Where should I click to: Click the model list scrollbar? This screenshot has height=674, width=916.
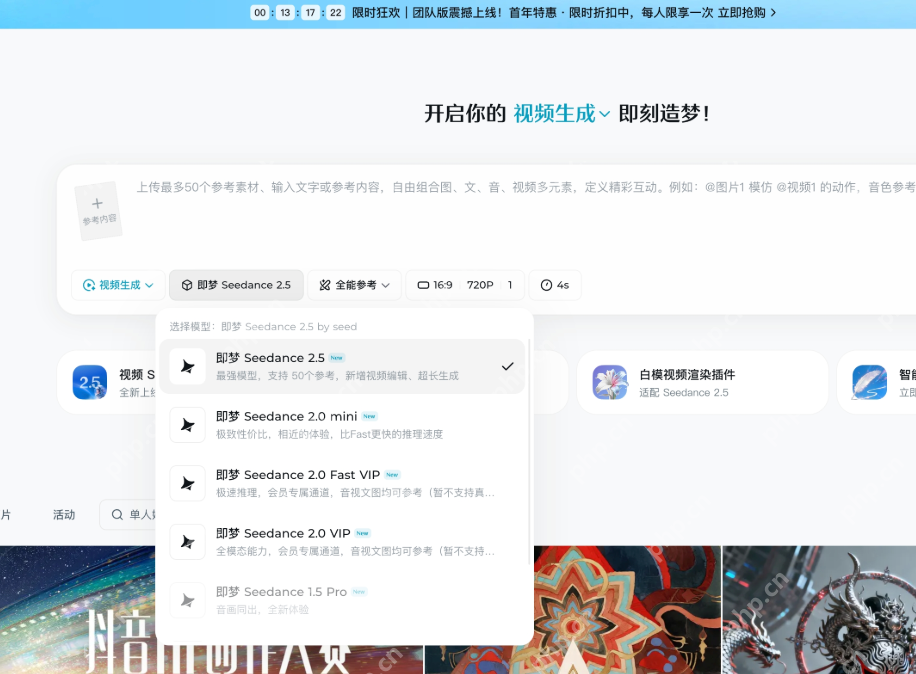click(x=530, y=451)
